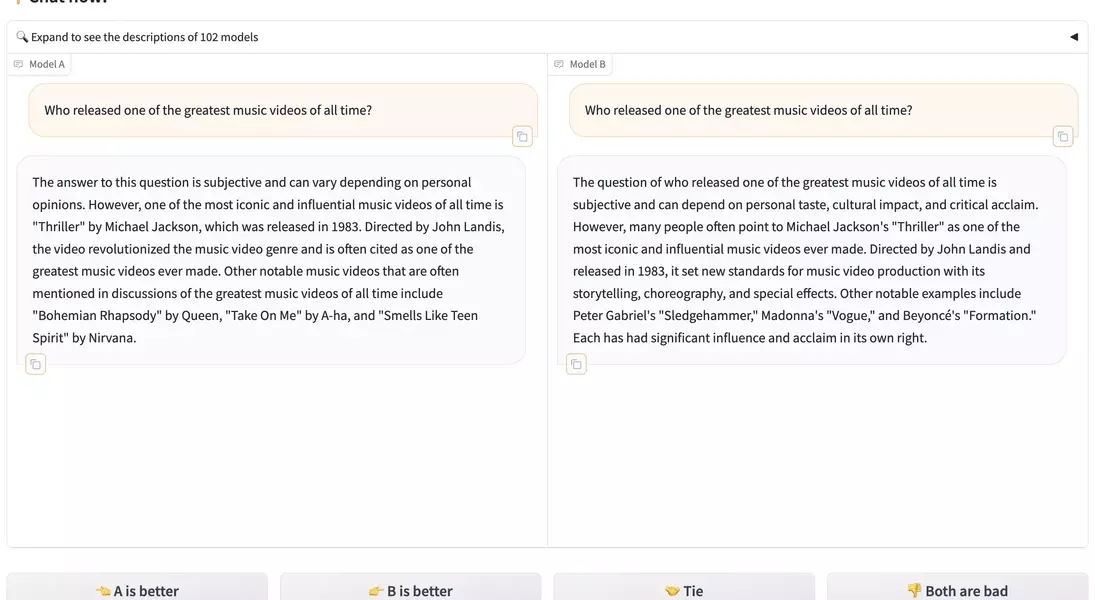This screenshot has height=600, width=1095.
Task: Vote that B is better
Action: tap(410, 590)
